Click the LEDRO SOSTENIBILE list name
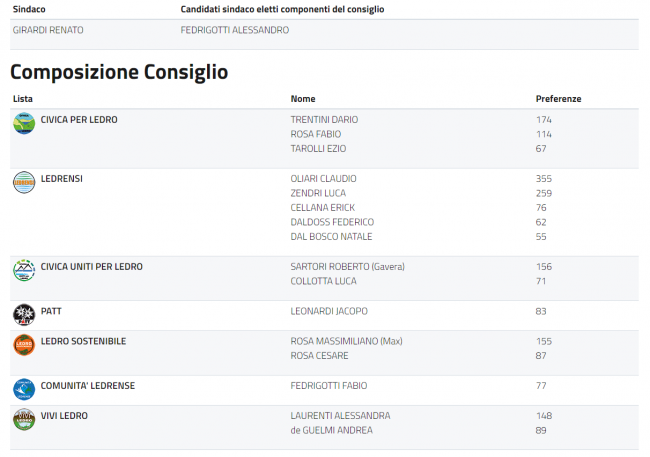Image resolution: width=650 pixels, height=457 pixels. point(83,341)
